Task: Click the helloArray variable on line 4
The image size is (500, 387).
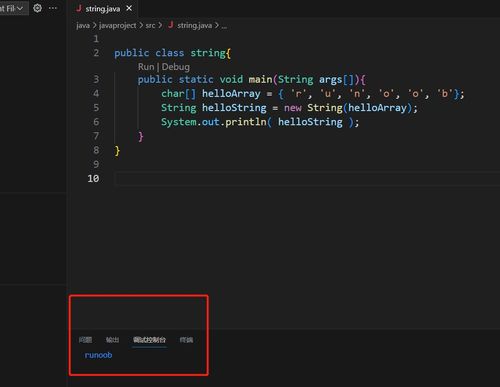Action: (x=231, y=94)
